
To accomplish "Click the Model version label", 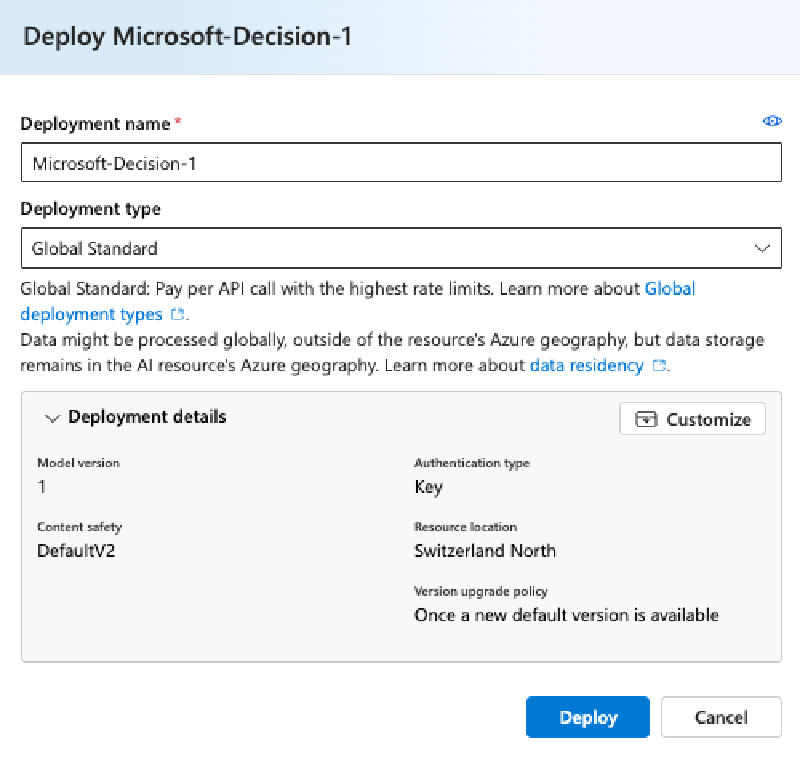I will coord(79,463).
